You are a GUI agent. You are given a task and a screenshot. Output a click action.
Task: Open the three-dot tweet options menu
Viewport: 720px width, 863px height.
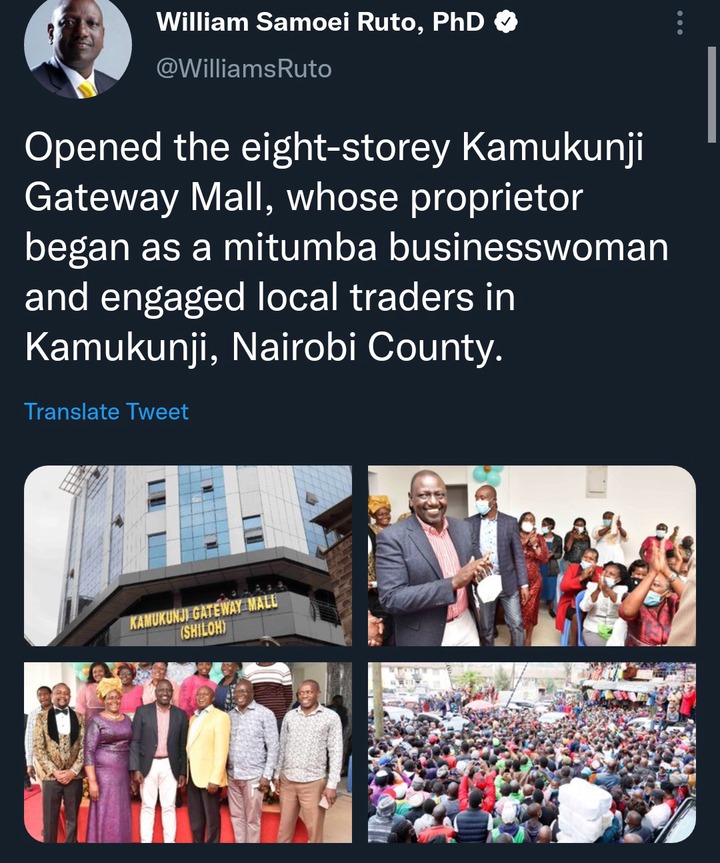click(x=680, y=24)
